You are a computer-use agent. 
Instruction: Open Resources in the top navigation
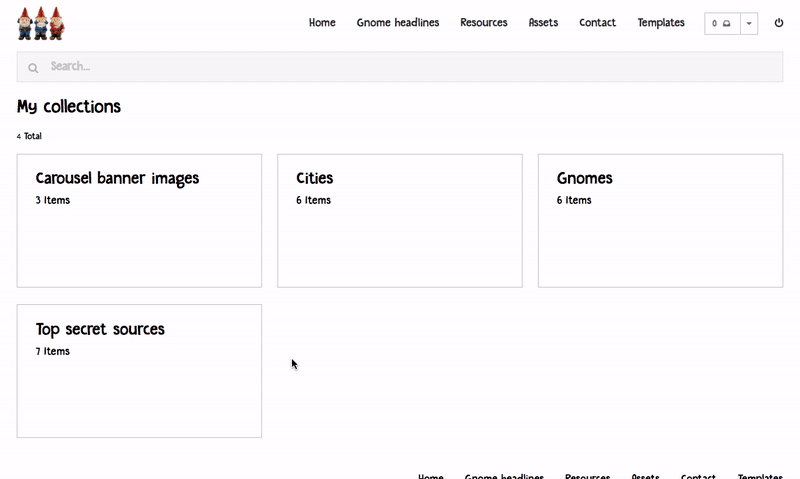pyautogui.click(x=484, y=22)
